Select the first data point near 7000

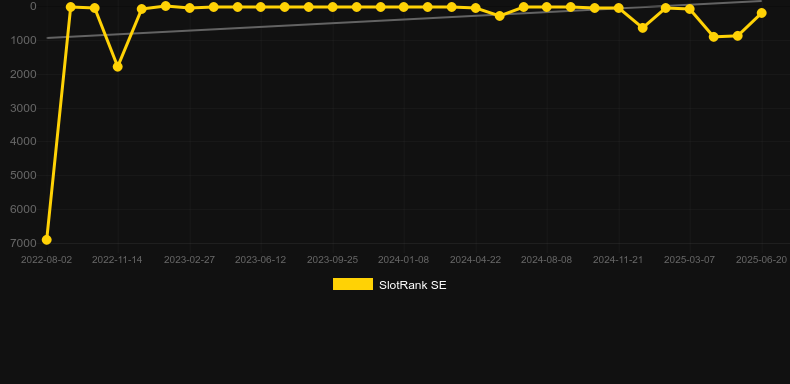(46, 240)
